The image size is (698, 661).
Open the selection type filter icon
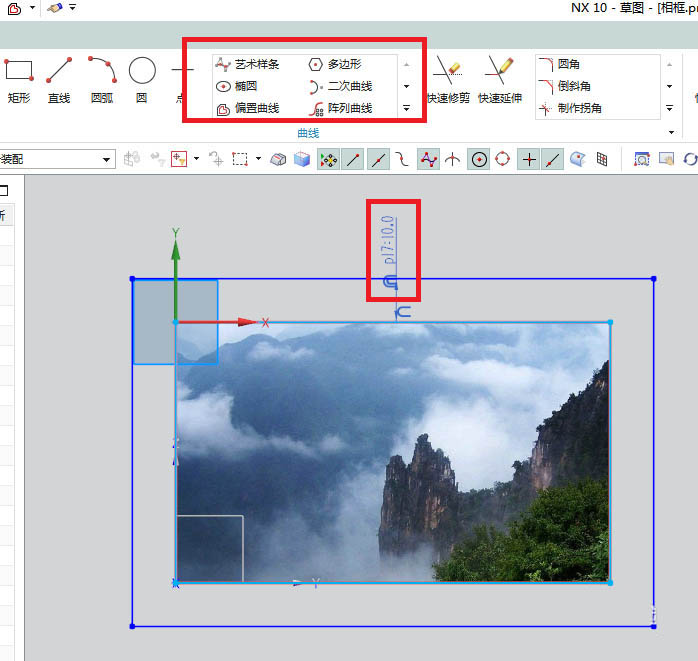[x=179, y=159]
